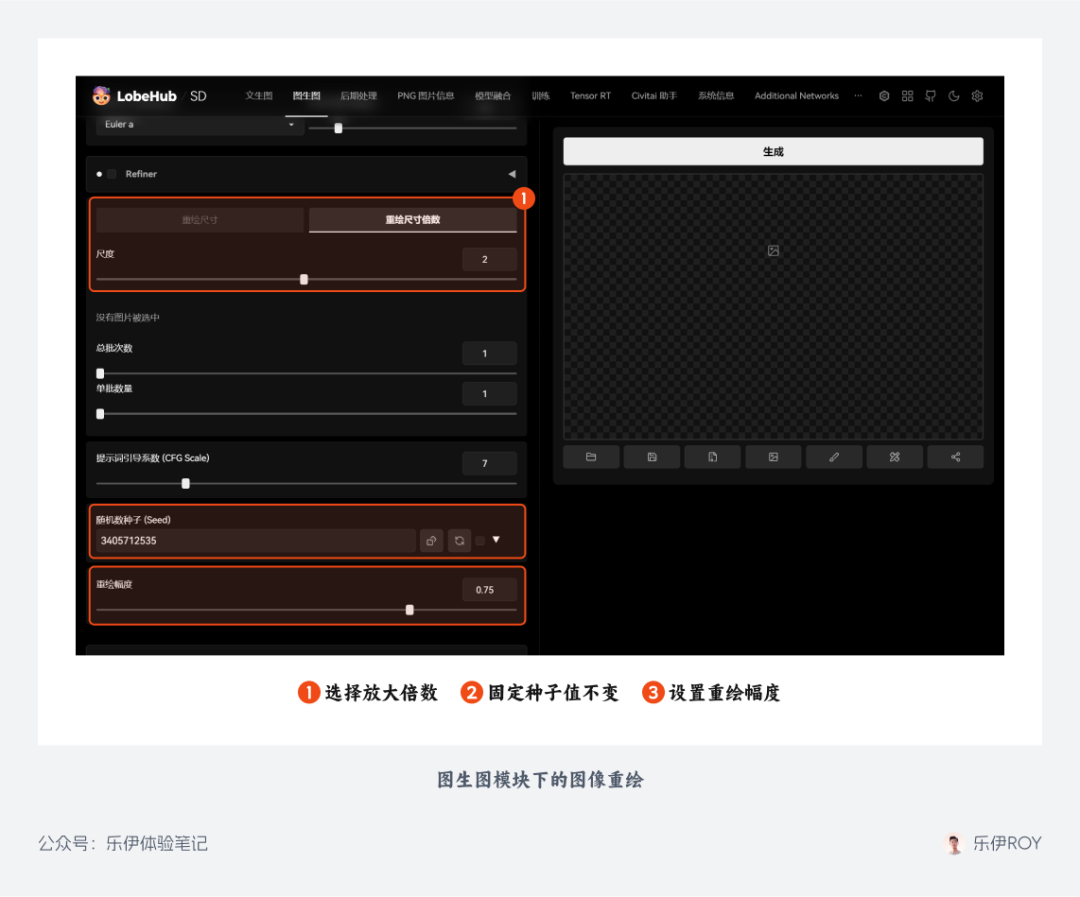Toggle dark mode with the moon icon
The height and width of the screenshot is (897, 1080).
[x=954, y=96]
